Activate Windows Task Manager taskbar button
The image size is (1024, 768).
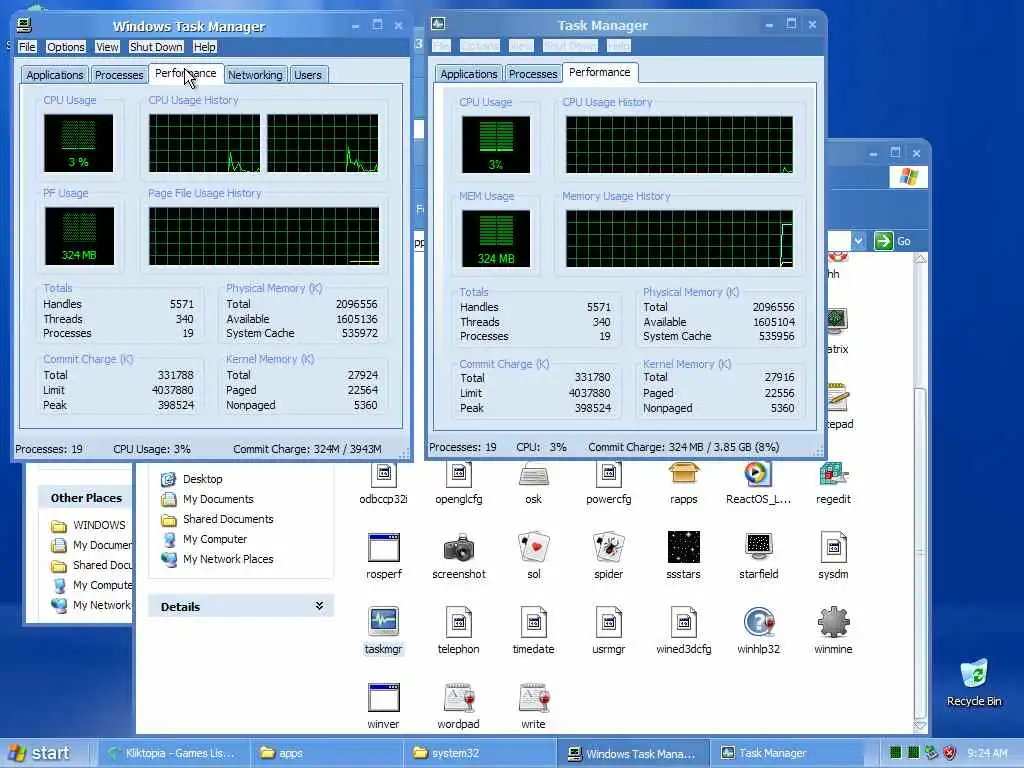point(632,753)
